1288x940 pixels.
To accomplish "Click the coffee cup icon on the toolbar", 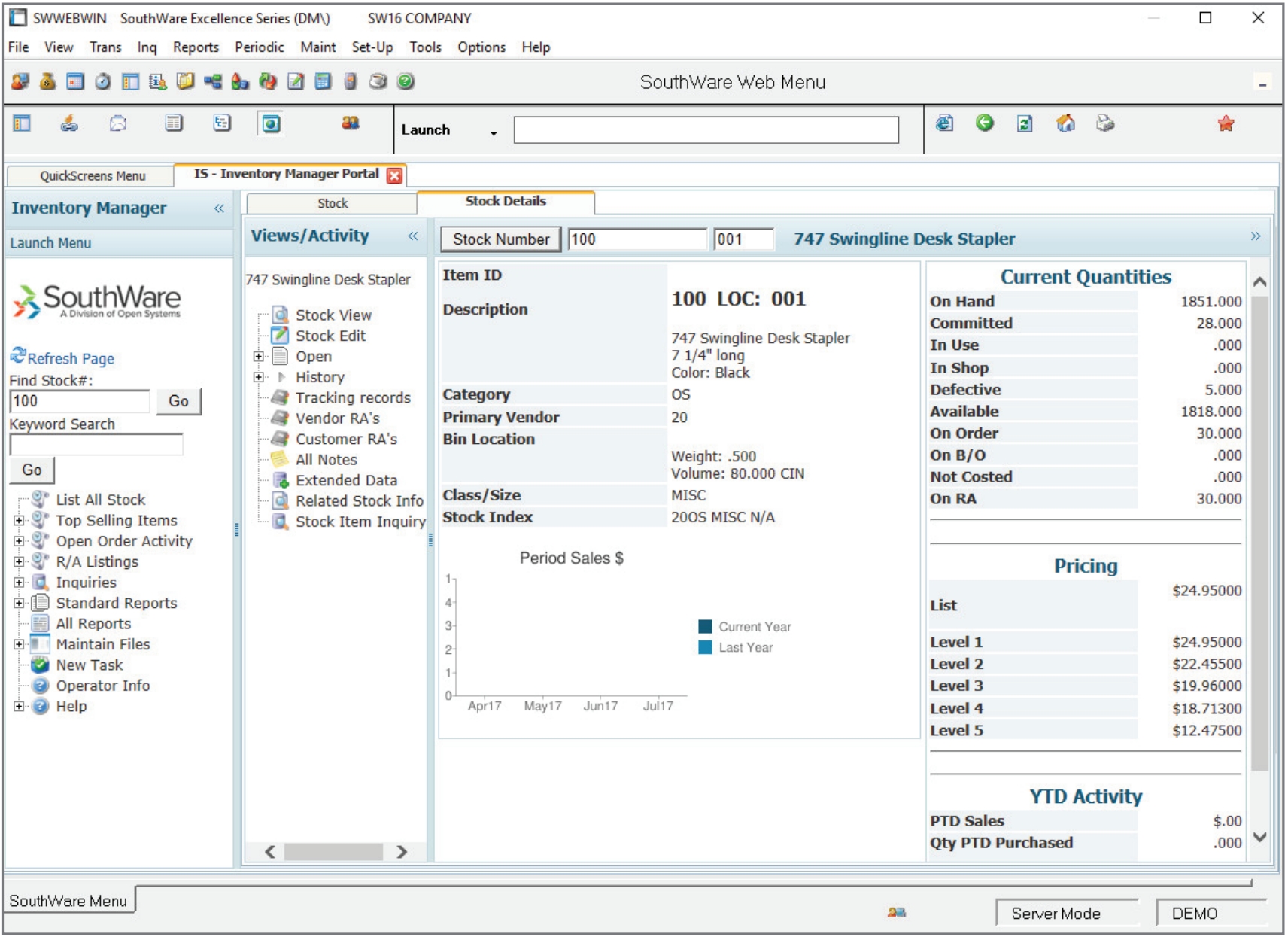I will tap(376, 82).
